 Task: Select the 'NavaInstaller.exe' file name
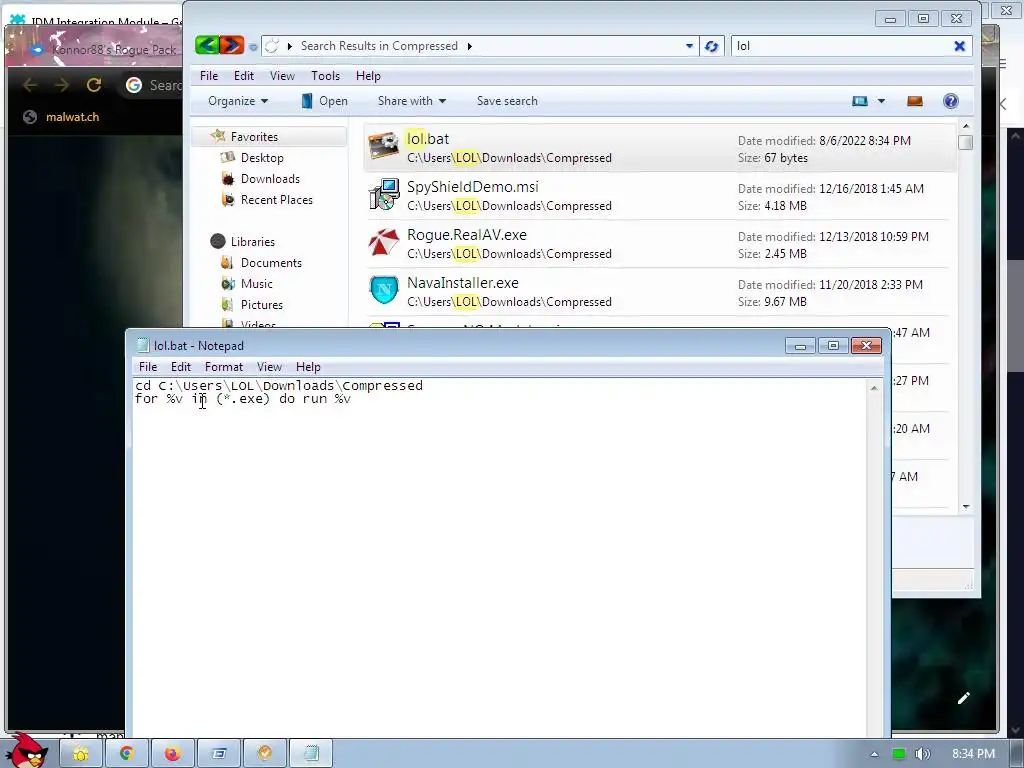tap(462, 282)
